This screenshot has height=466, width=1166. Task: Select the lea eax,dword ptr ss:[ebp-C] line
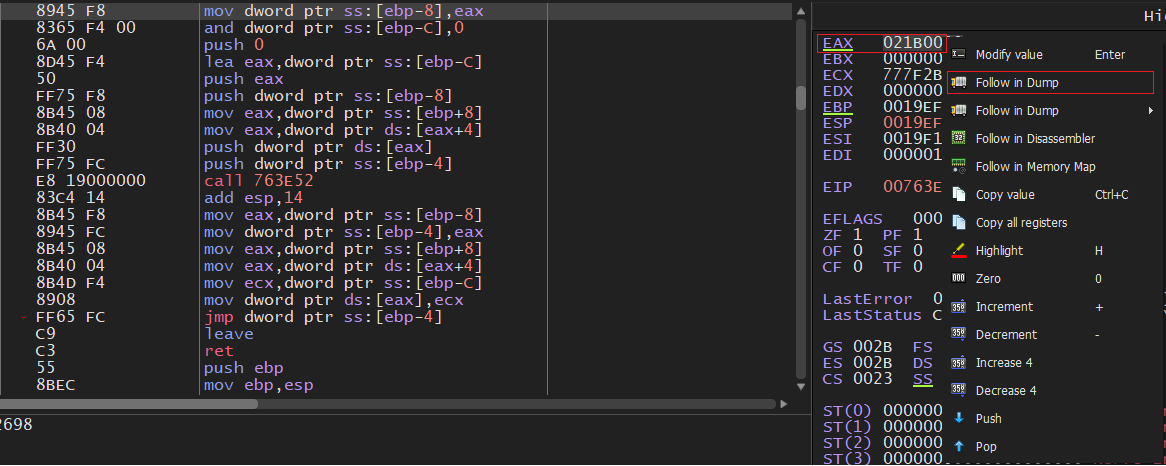pyautogui.click(x=344, y=62)
